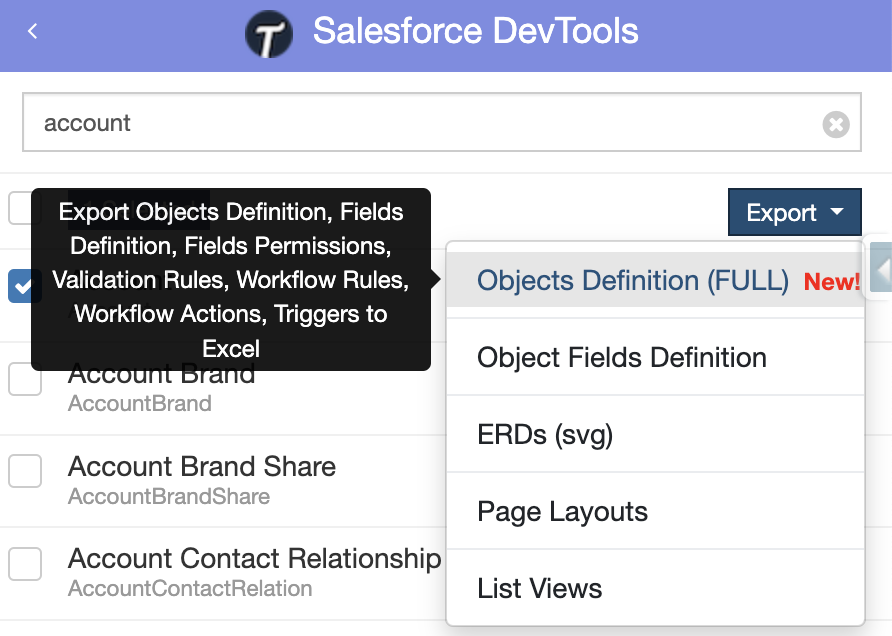This screenshot has height=636, width=892.
Task: Click the Salesforce DevTools logo icon
Action: click(x=269, y=34)
